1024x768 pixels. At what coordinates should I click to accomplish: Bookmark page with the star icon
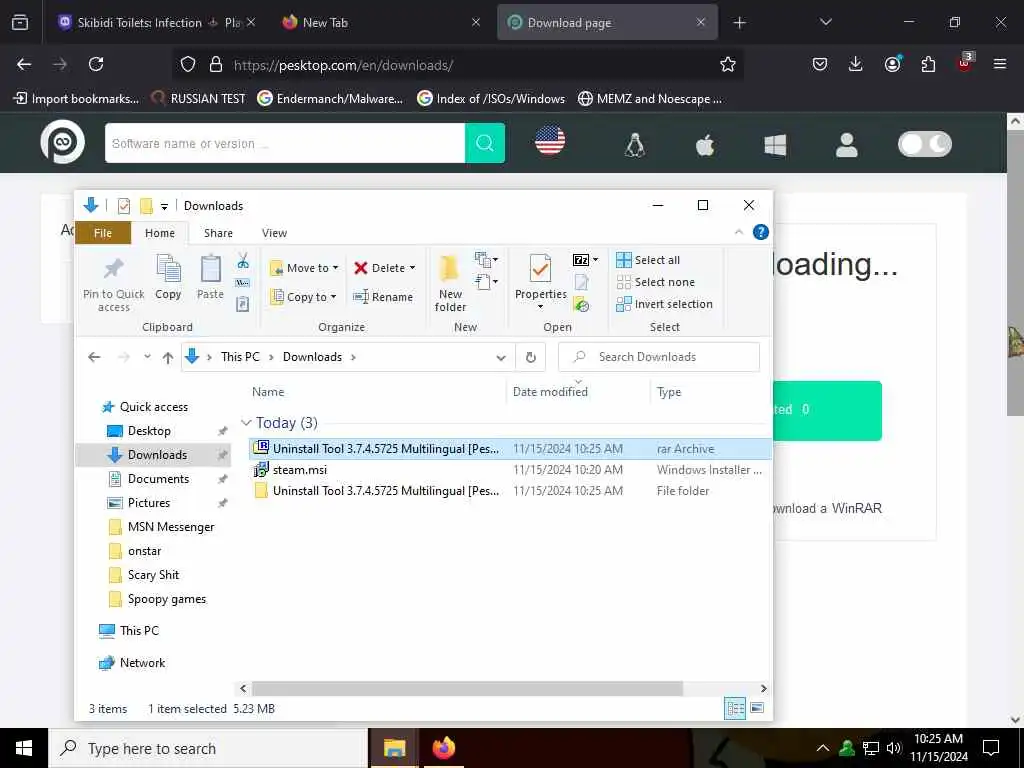point(728,64)
